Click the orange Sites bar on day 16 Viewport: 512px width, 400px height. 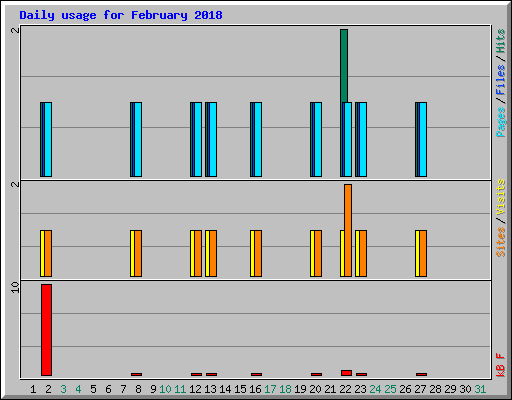point(258,253)
